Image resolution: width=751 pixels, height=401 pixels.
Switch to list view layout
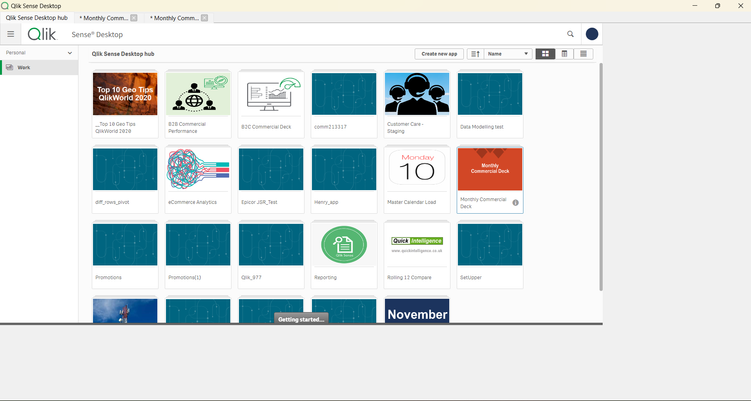[x=583, y=54]
